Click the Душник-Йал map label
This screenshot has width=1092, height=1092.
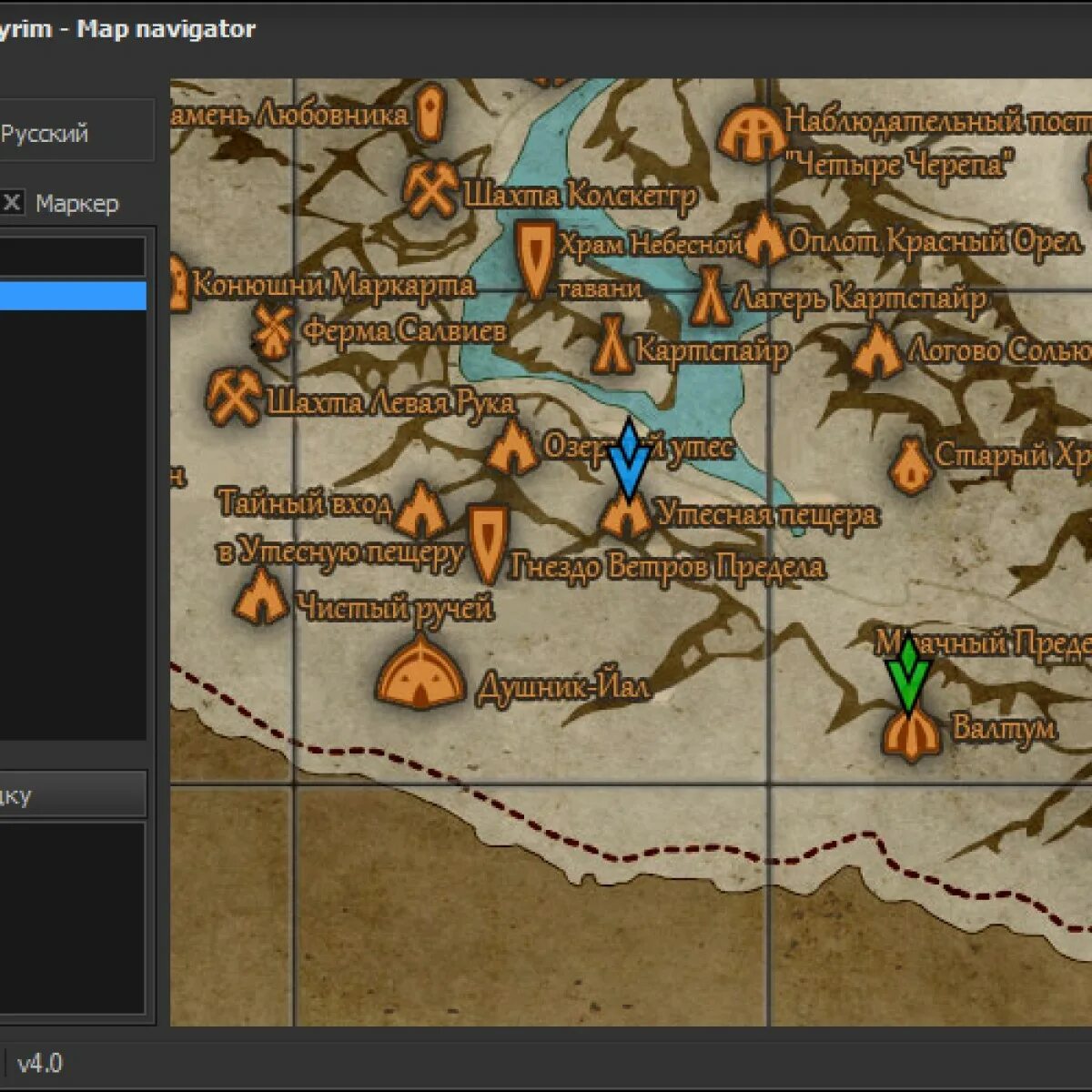click(x=563, y=687)
